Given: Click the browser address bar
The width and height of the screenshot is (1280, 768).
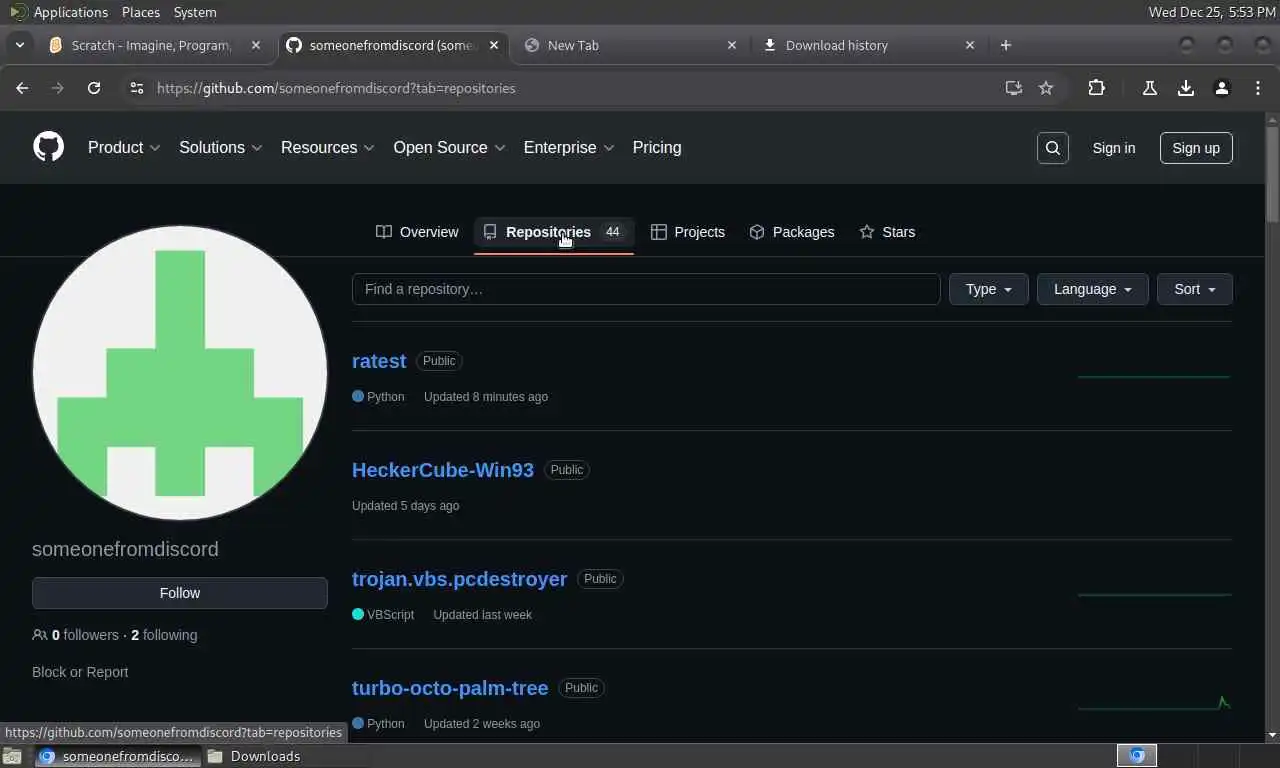Looking at the screenshot, I should 575,88.
